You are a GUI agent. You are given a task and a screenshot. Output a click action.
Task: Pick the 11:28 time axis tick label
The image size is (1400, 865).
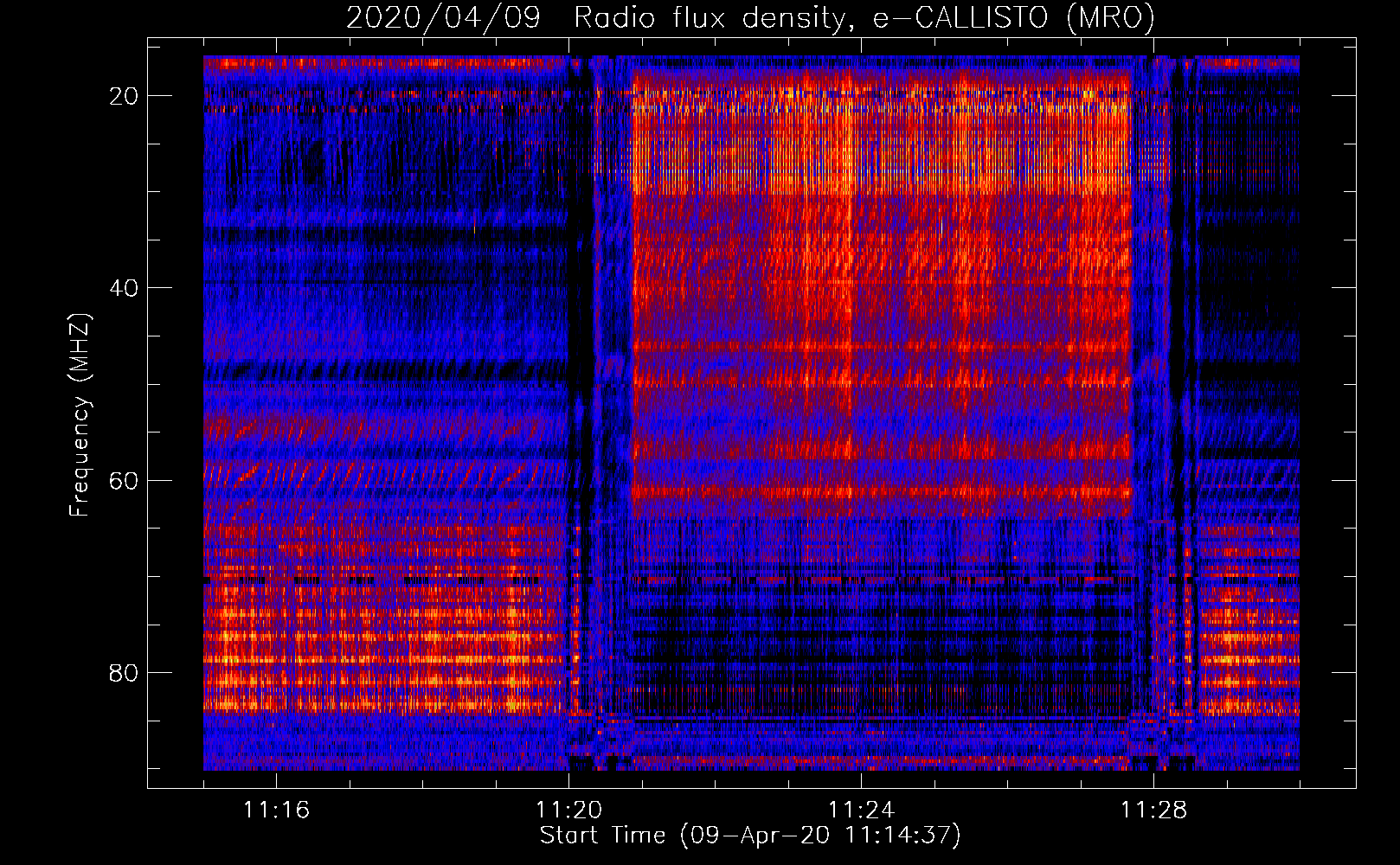click(x=1153, y=811)
